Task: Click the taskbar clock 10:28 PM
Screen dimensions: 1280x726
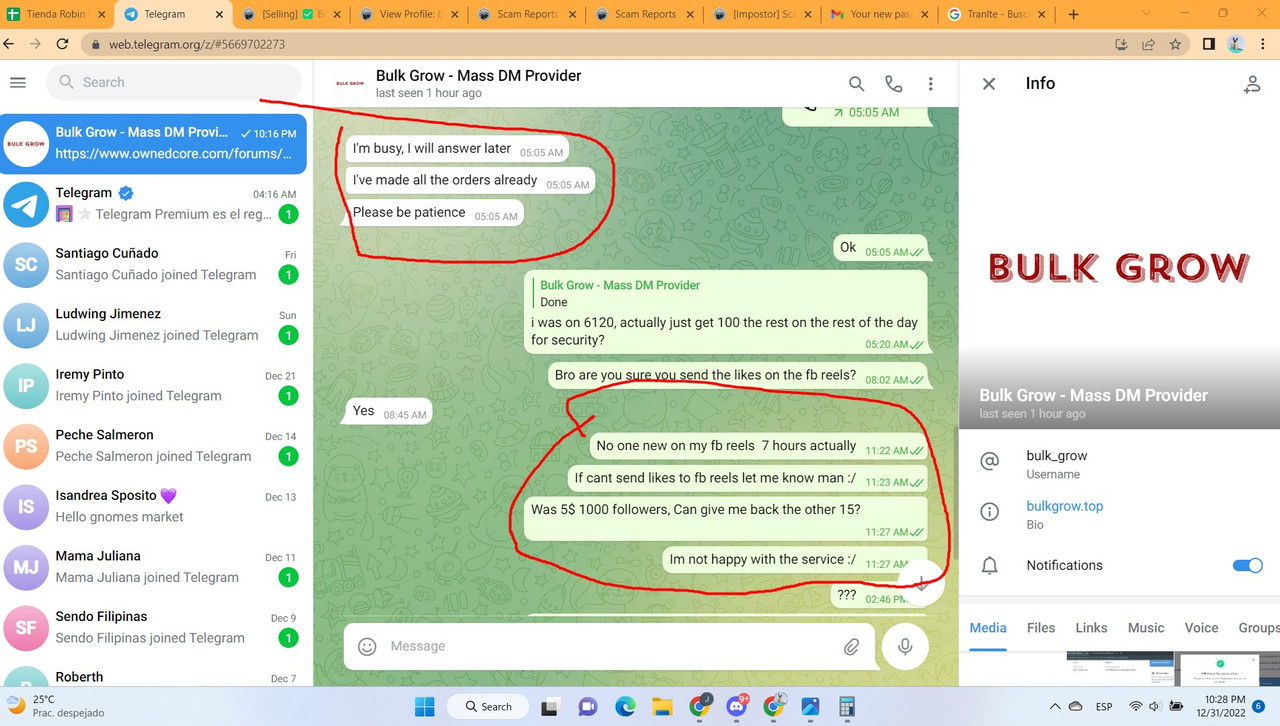Action: point(1224,706)
